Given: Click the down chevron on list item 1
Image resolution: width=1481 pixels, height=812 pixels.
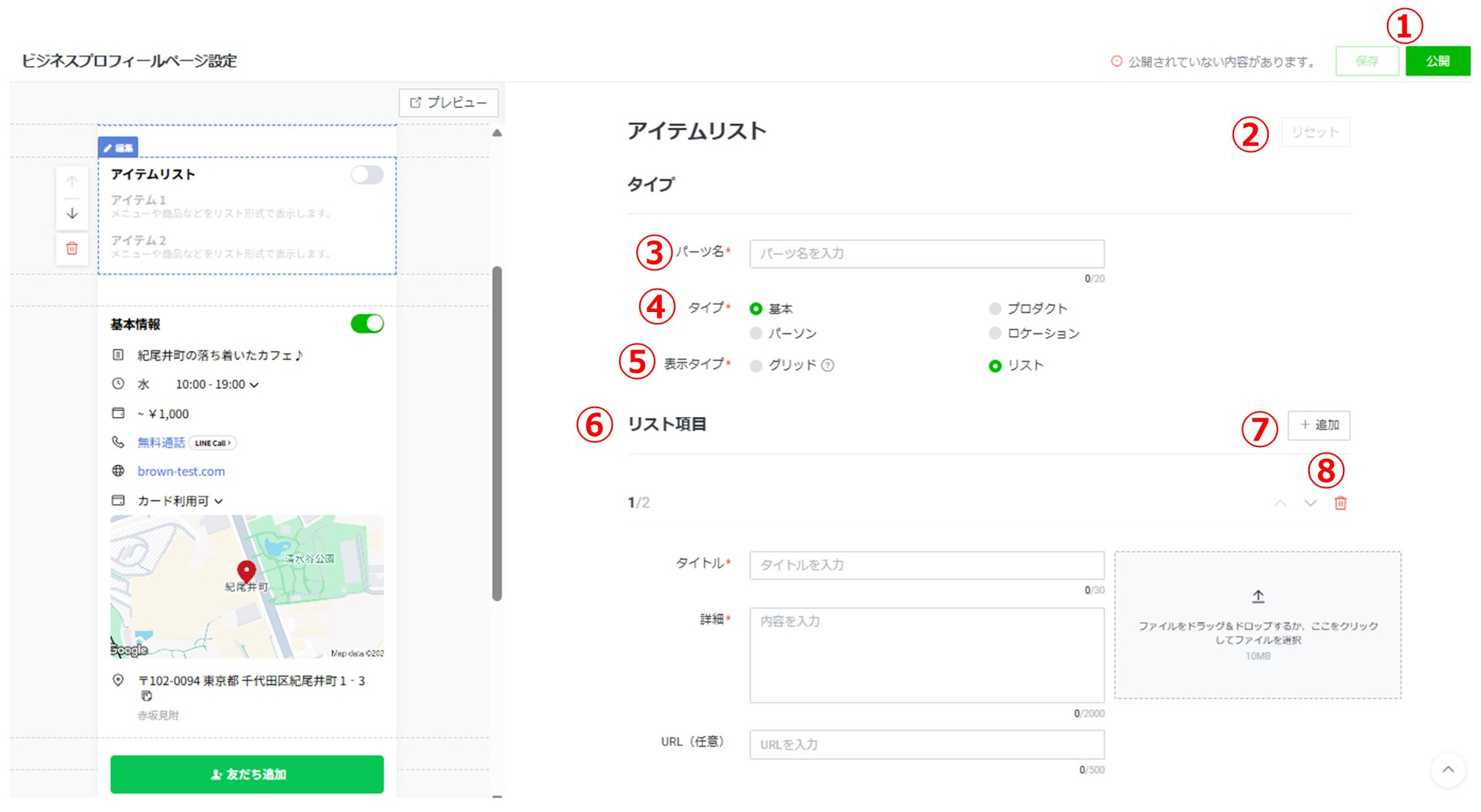Looking at the screenshot, I should point(1311,504).
